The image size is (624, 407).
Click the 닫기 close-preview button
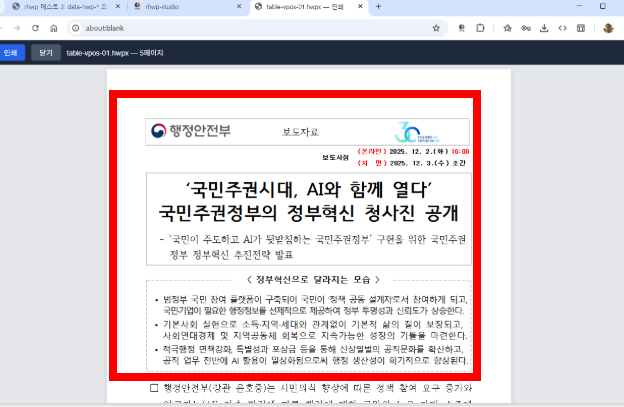[x=46, y=53]
